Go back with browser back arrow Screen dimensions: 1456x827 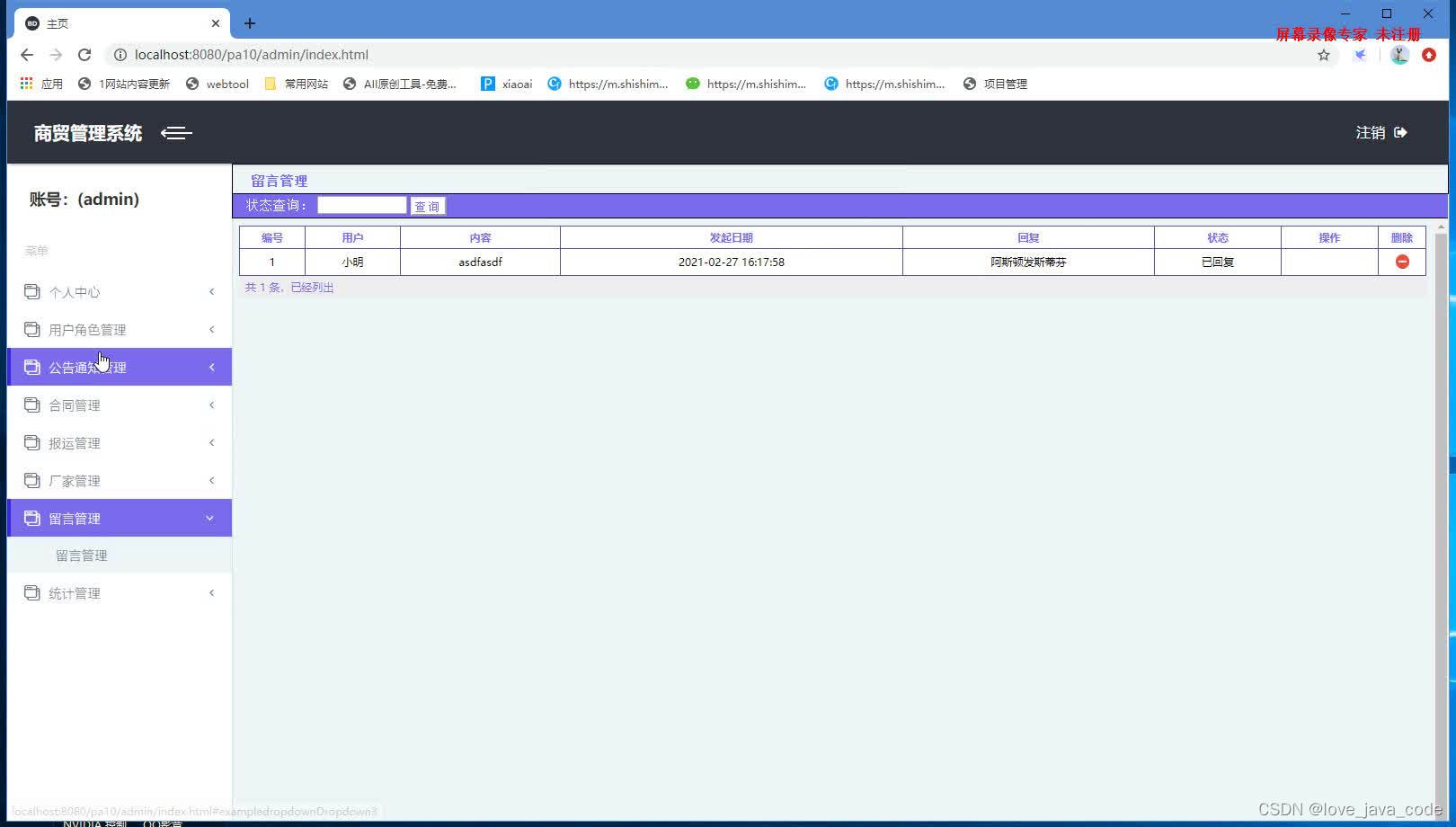coord(27,55)
